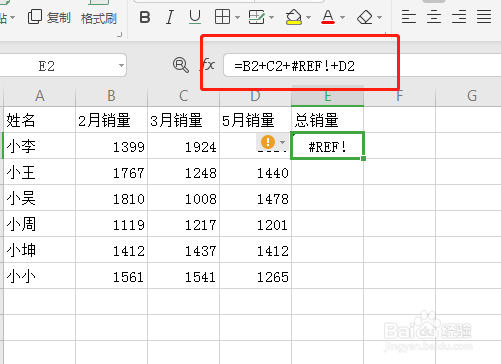Select column C header
Viewport: 501px width, 364px height.
pyautogui.click(x=184, y=96)
